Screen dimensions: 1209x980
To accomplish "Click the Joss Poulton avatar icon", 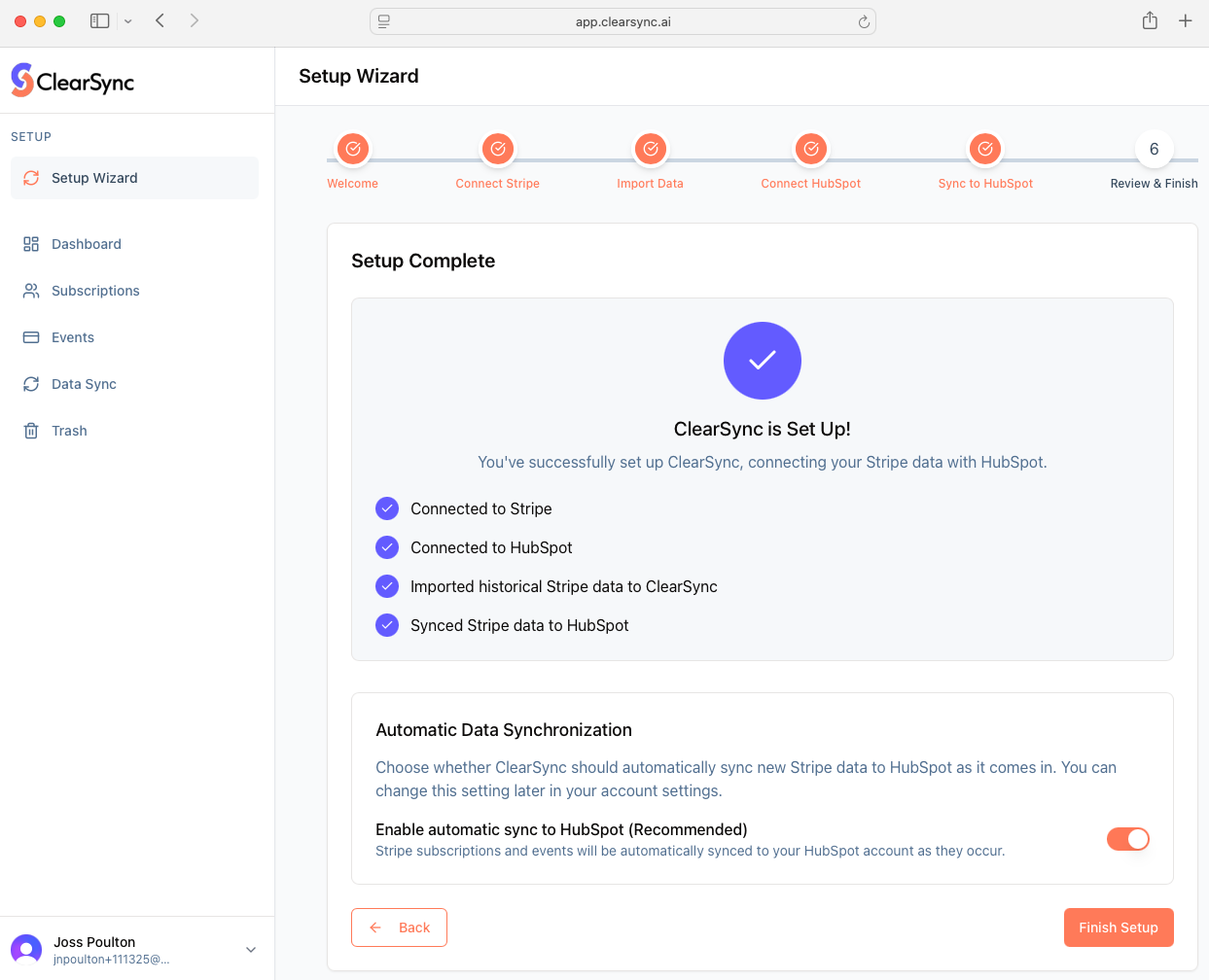I will [x=26, y=949].
